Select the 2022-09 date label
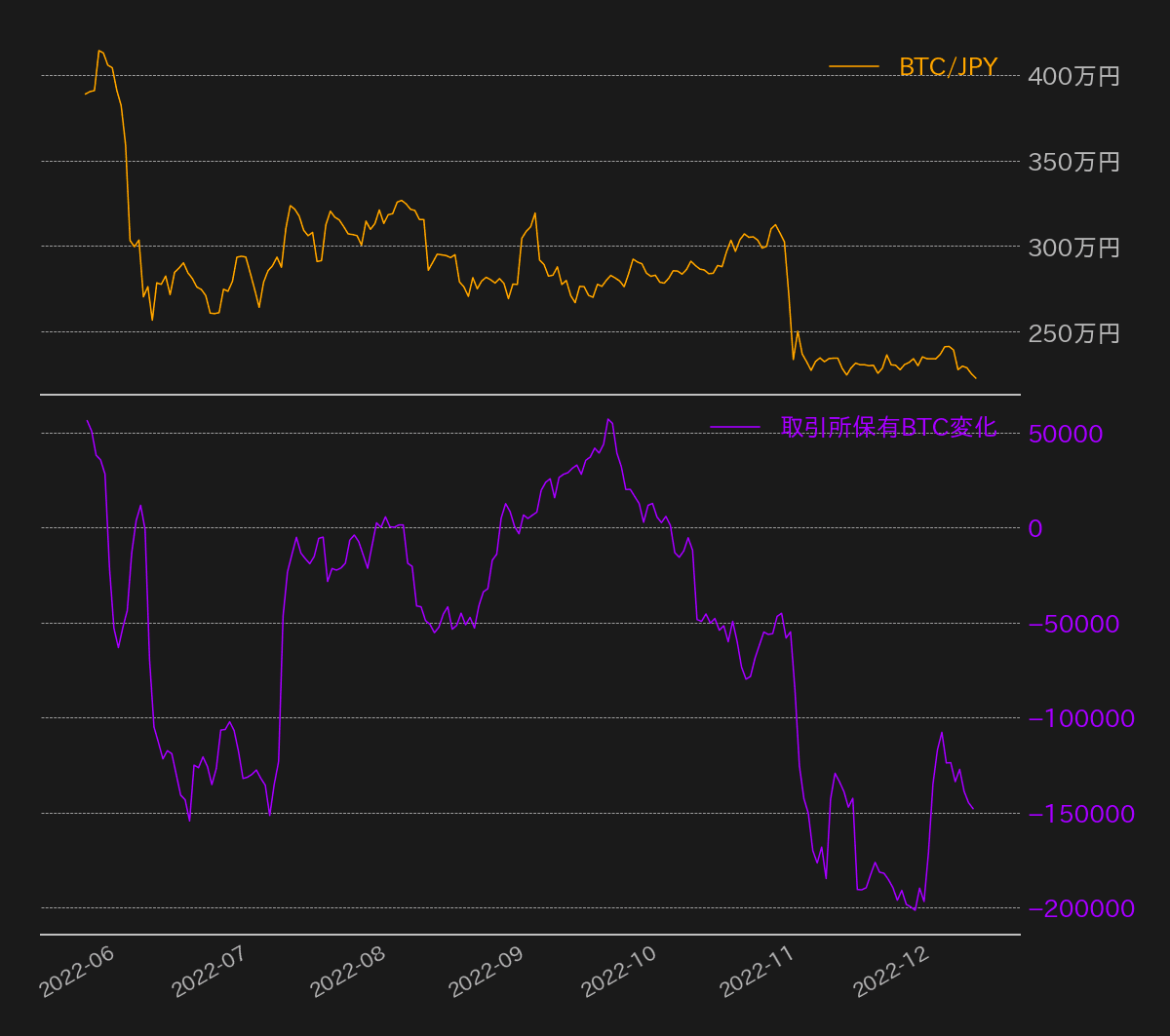1170x1036 pixels. point(486,971)
